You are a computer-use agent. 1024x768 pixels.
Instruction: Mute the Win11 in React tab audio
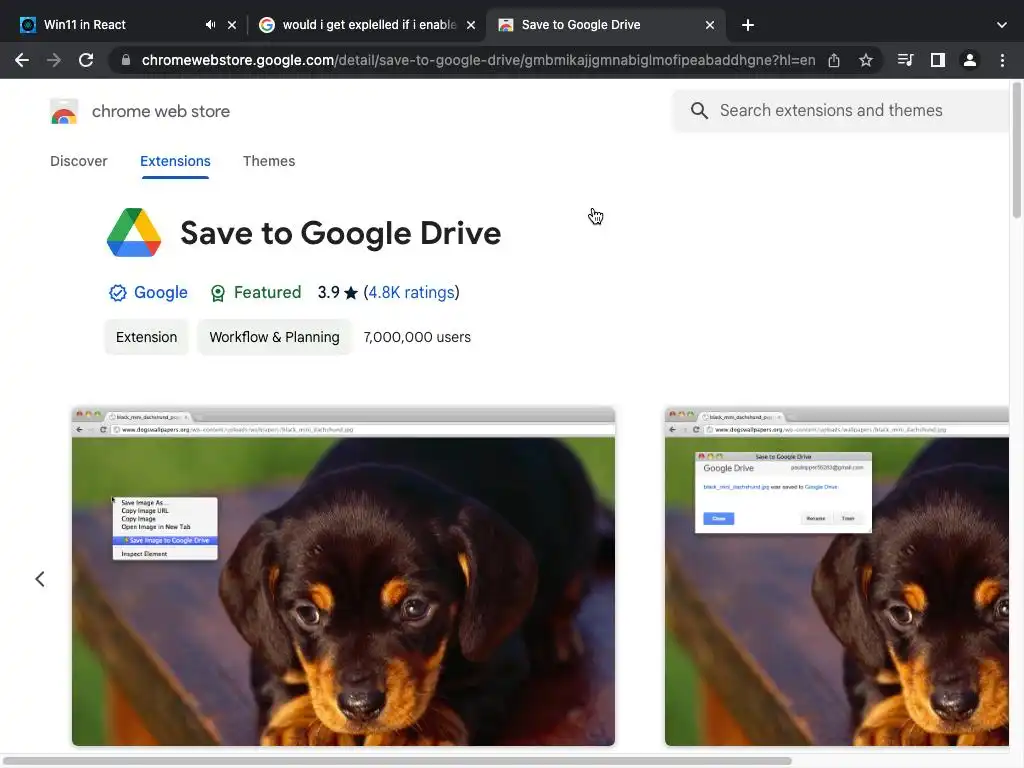point(210,25)
